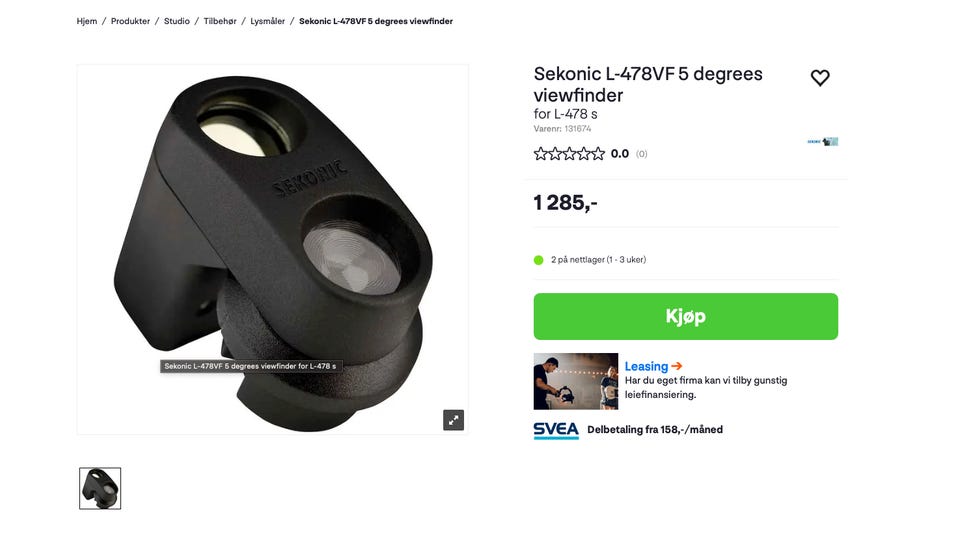Image resolution: width=960 pixels, height=538 pixels.
Task: Click the green stock status dot
Action: coord(538,260)
